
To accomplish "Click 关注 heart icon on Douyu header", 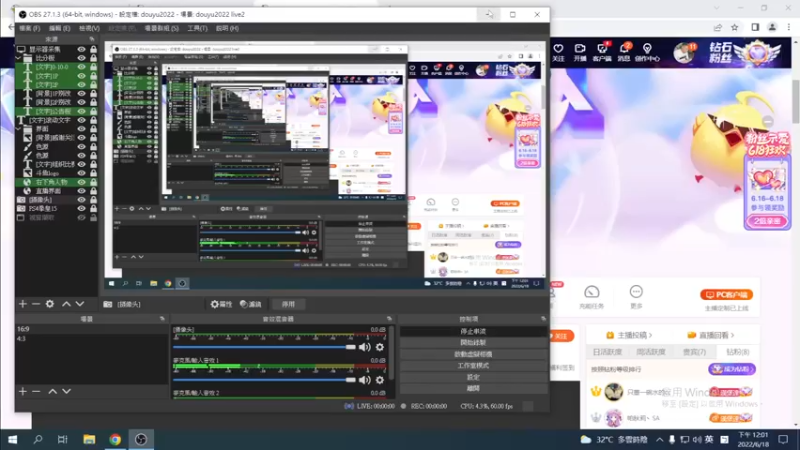I will click(558, 52).
